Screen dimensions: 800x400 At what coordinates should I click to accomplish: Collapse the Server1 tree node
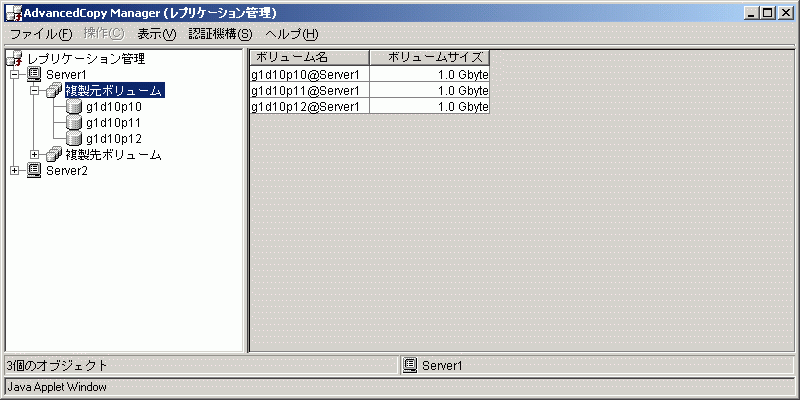15,74
